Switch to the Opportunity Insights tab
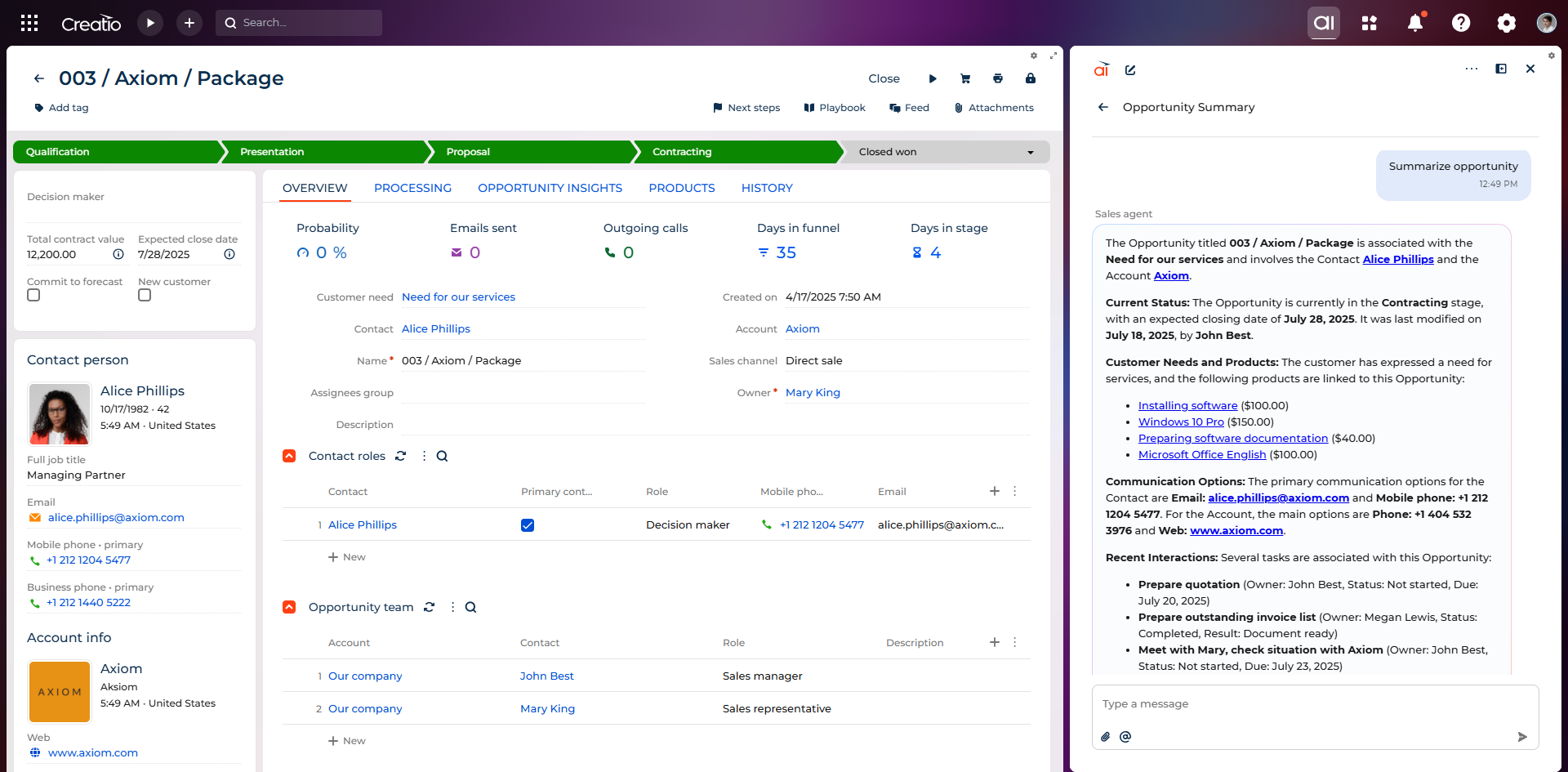Viewport: 1568px width, 772px height. click(550, 188)
